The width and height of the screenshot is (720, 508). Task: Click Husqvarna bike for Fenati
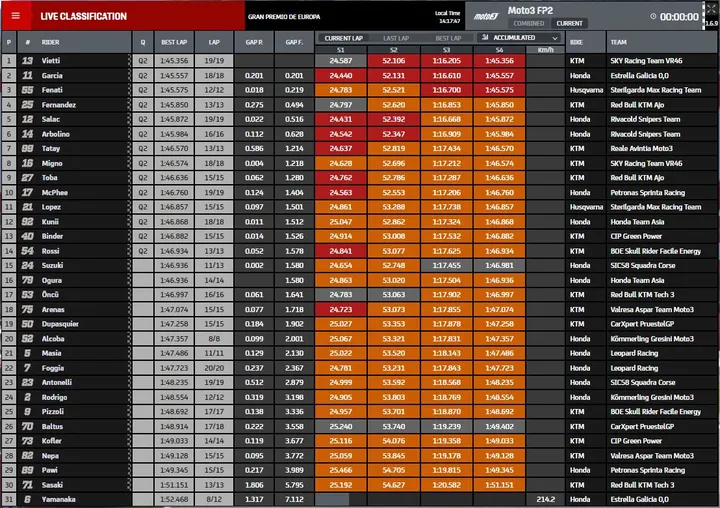click(x=586, y=90)
